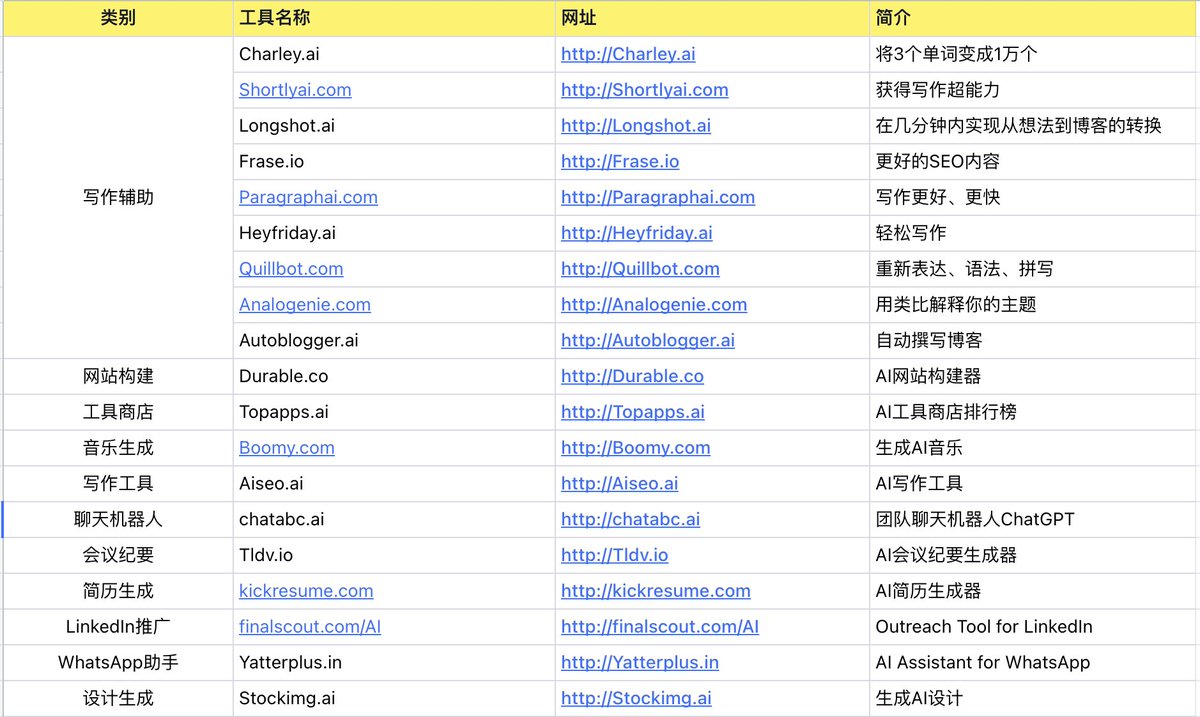
Task: Select the 简介 header cell
Action: [1034, 18]
